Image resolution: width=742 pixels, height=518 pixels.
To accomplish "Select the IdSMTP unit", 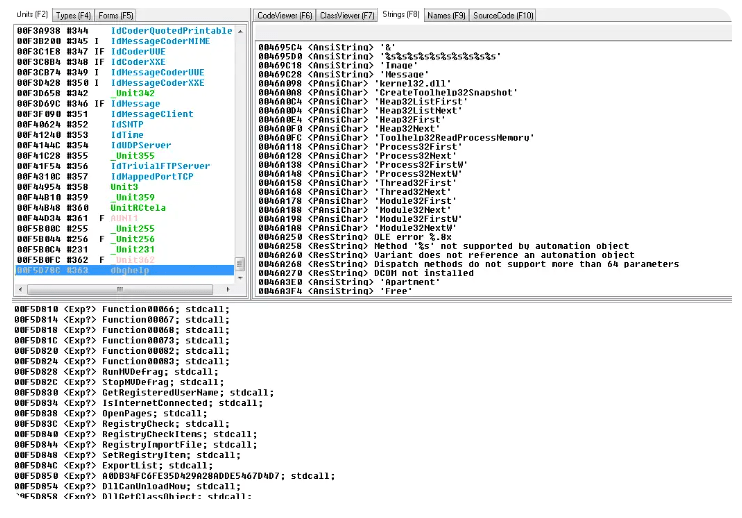I will (125, 124).
